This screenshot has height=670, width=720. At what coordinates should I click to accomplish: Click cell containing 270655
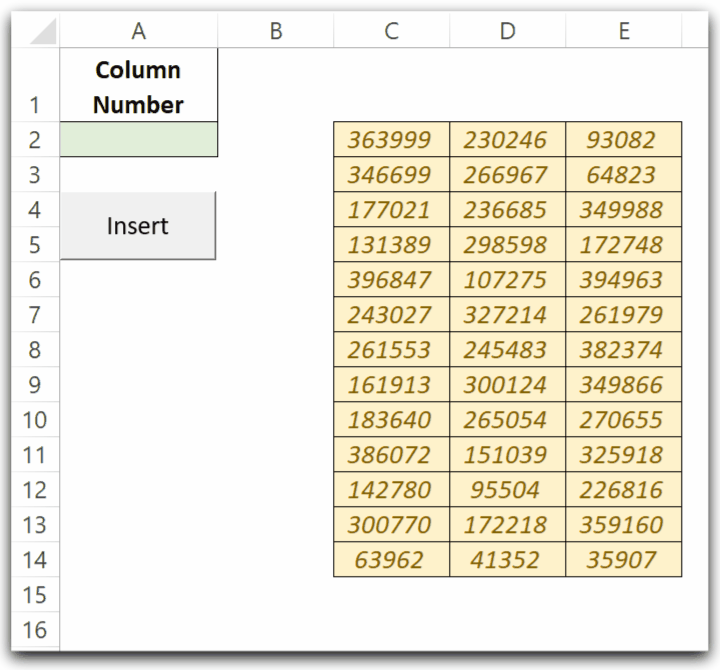pos(624,419)
